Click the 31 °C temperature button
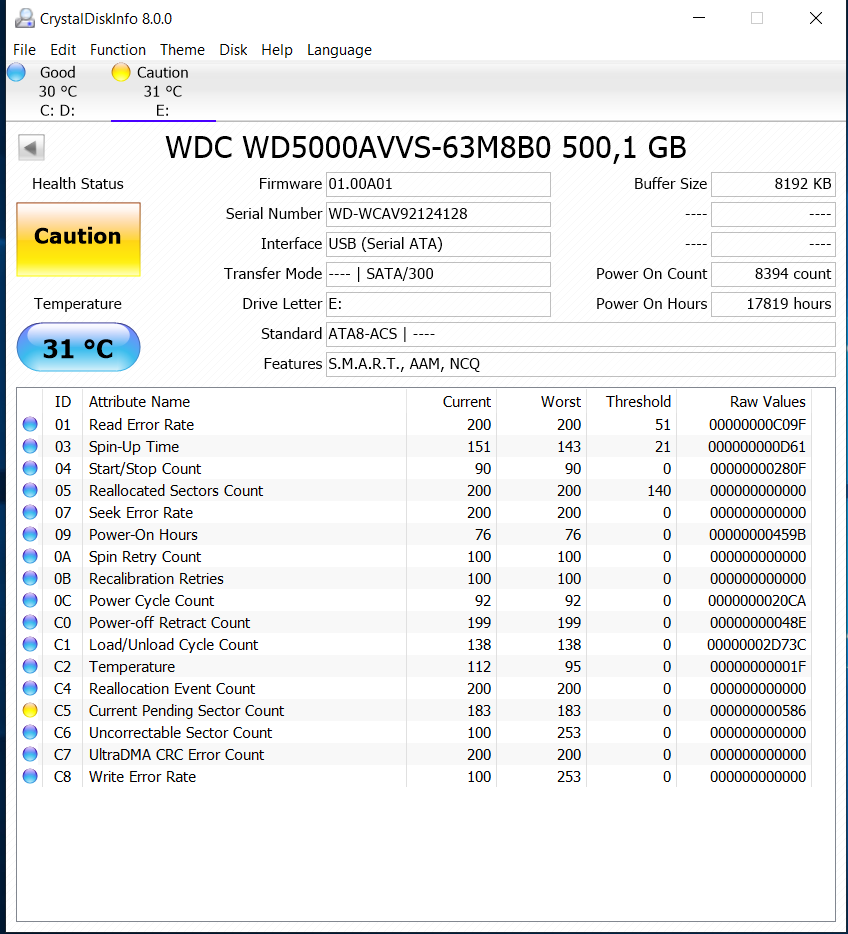This screenshot has height=934, width=848. (x=79, y=347)
